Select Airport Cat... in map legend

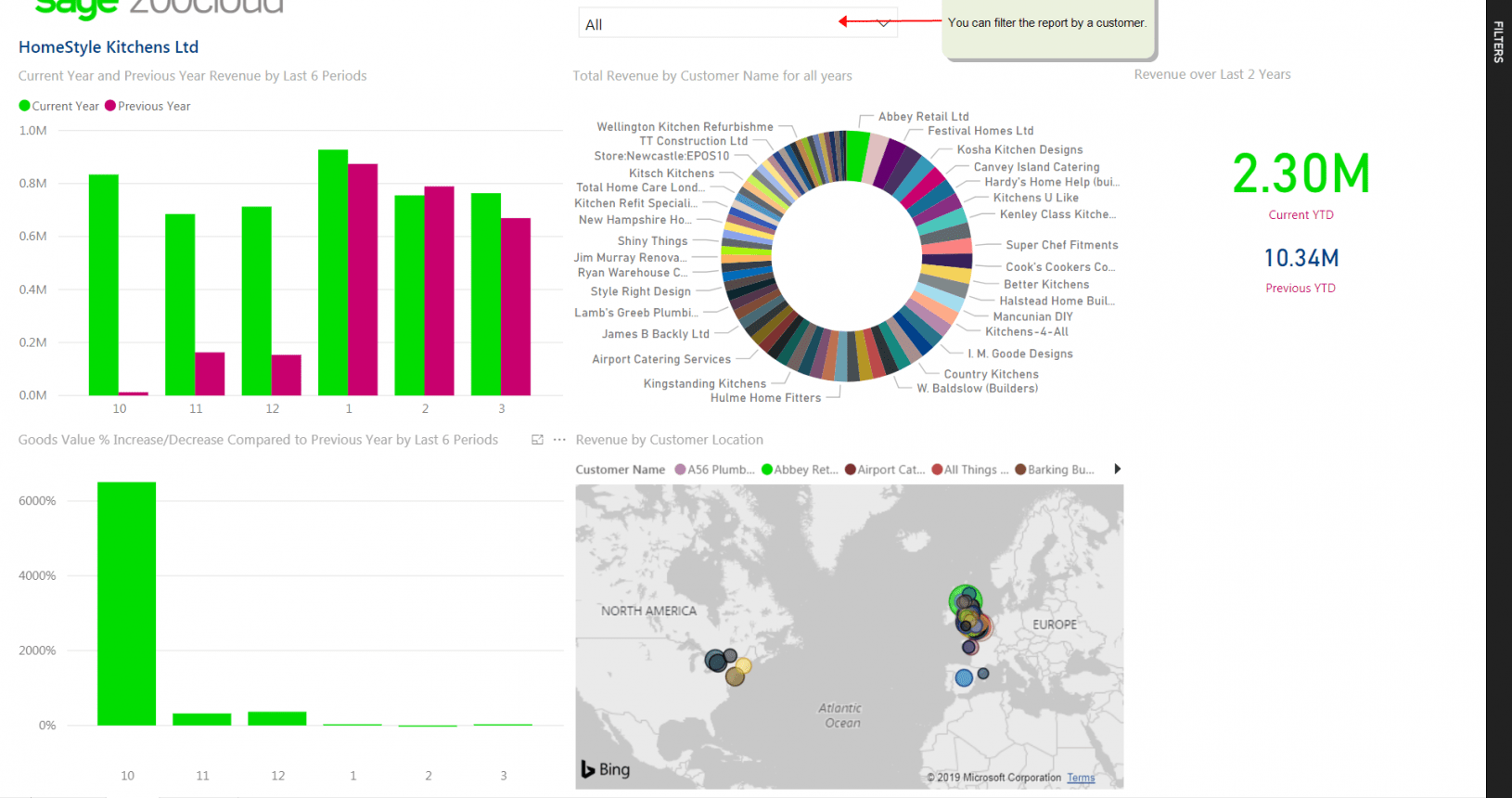(885, 470)
